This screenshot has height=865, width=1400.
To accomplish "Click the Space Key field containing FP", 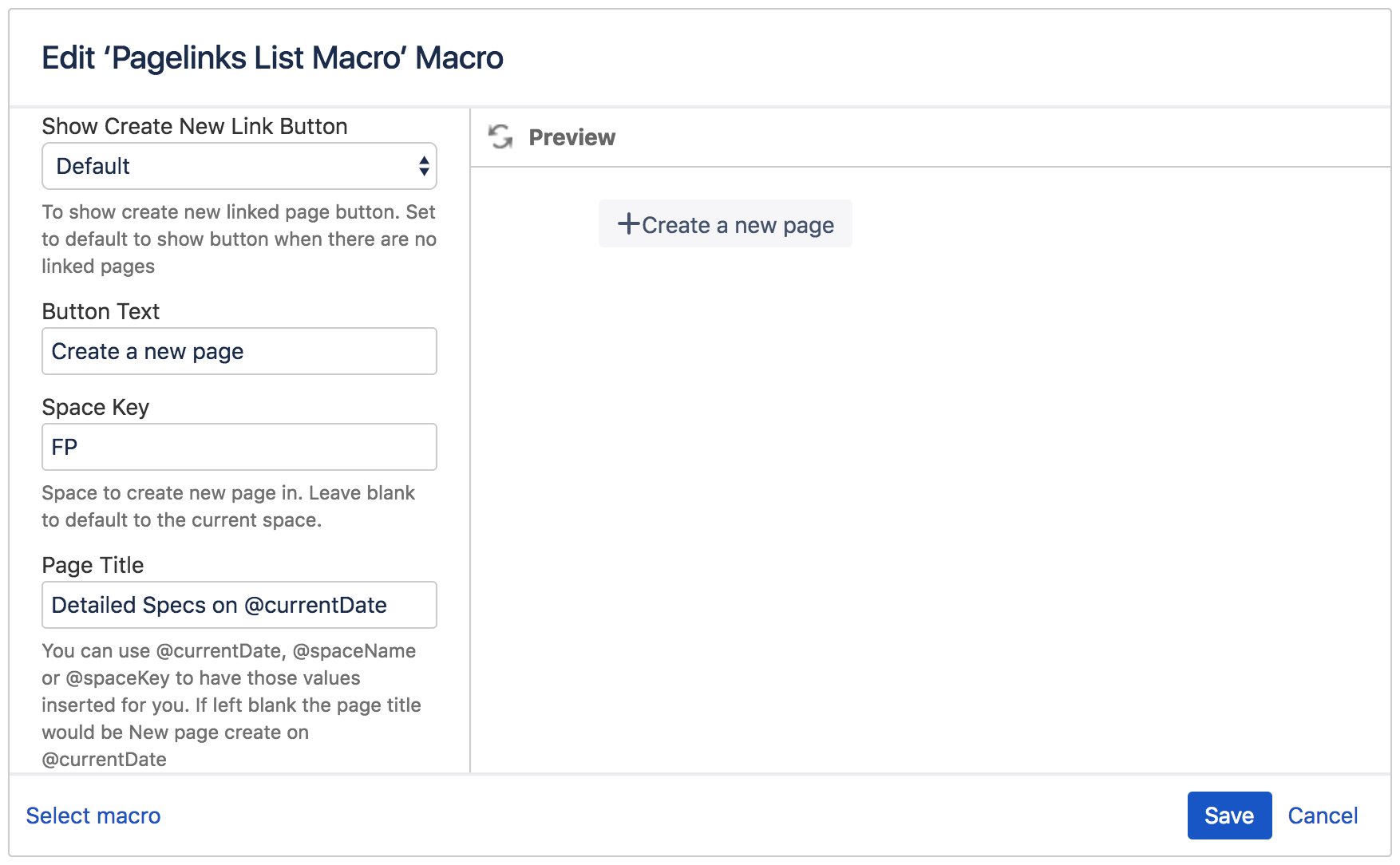I will pos(238,447).
